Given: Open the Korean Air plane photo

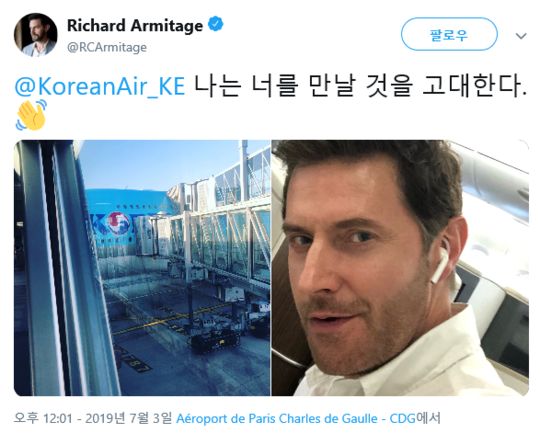Looking at the screenshot, I should pos(142,268).
